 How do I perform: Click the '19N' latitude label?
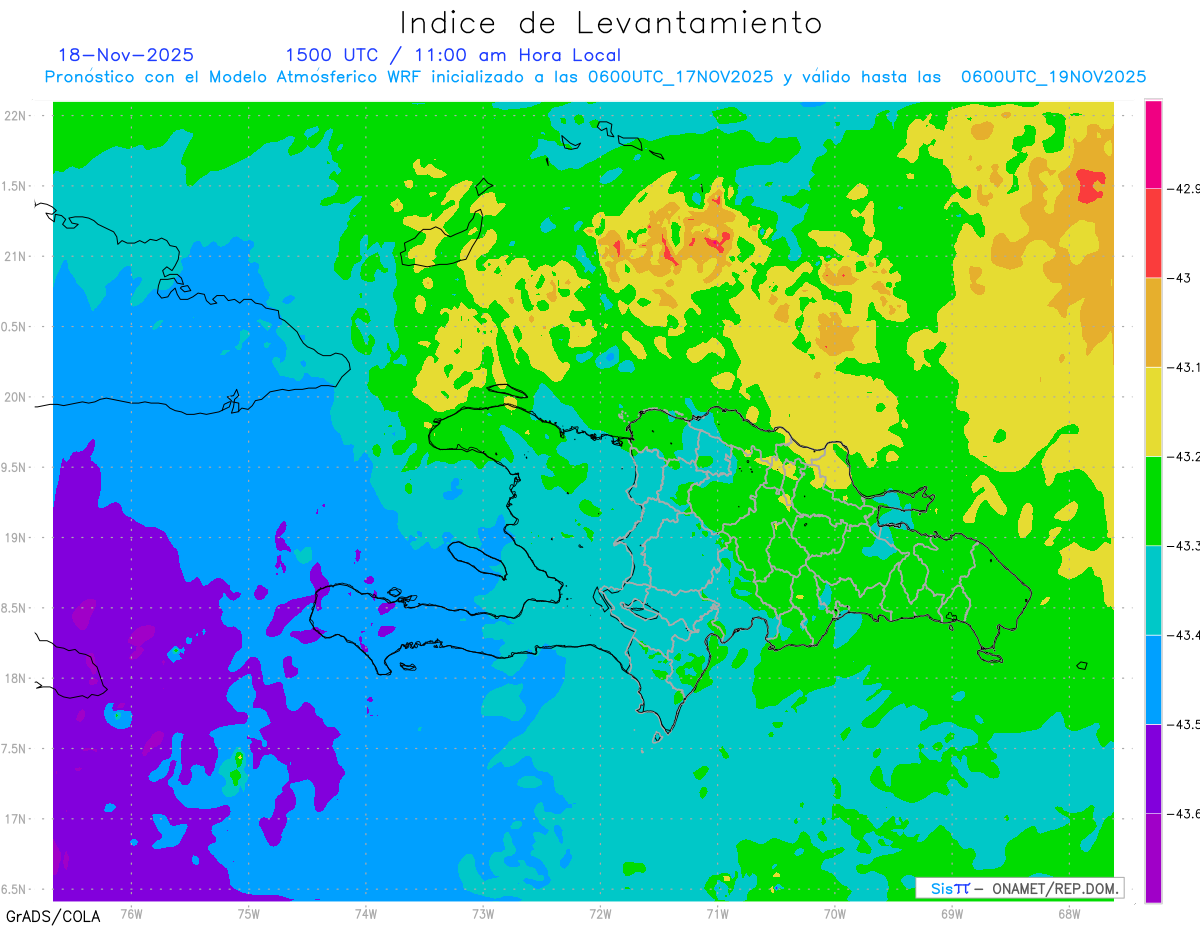point(15,538)
